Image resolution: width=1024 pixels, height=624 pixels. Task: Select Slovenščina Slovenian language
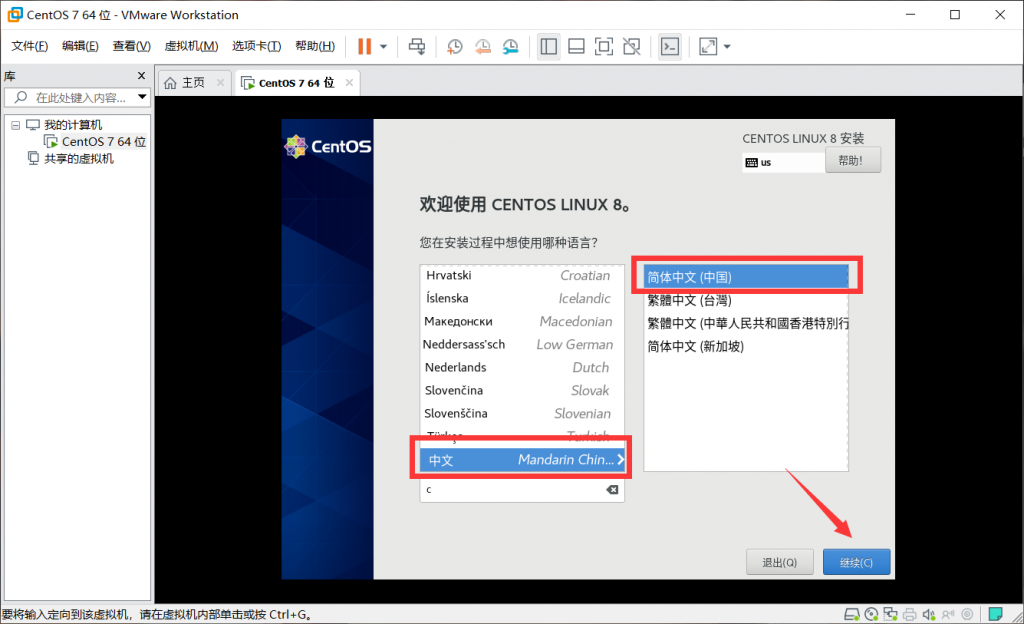(521, 413)
